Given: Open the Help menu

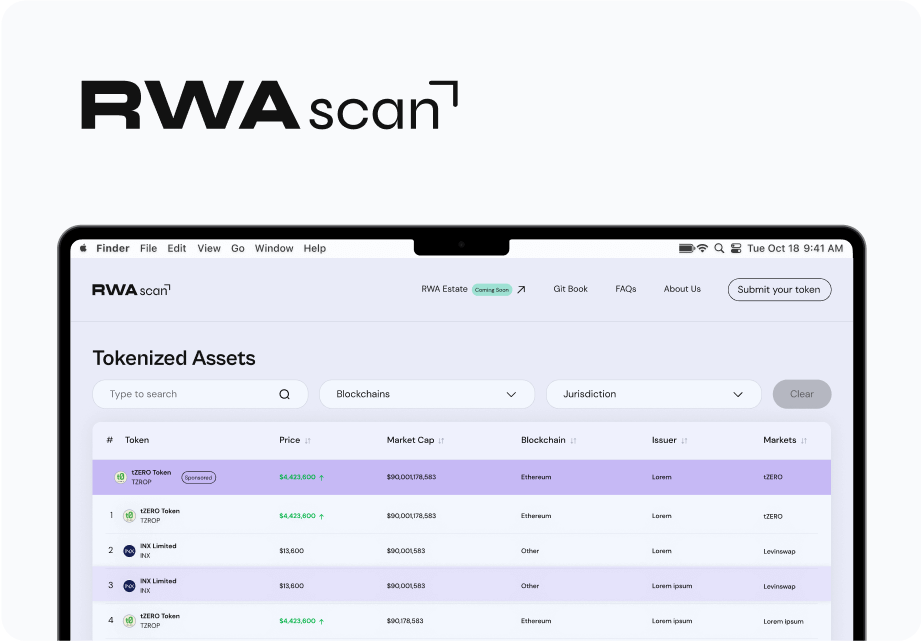Looking at the screenshot, I should (315, 249).
